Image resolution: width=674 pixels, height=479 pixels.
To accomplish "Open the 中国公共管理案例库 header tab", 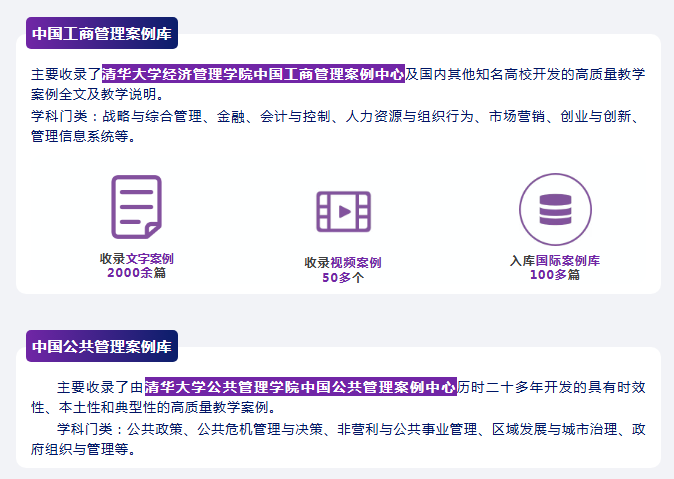I will pyautogui.click(x=101, y=347).
